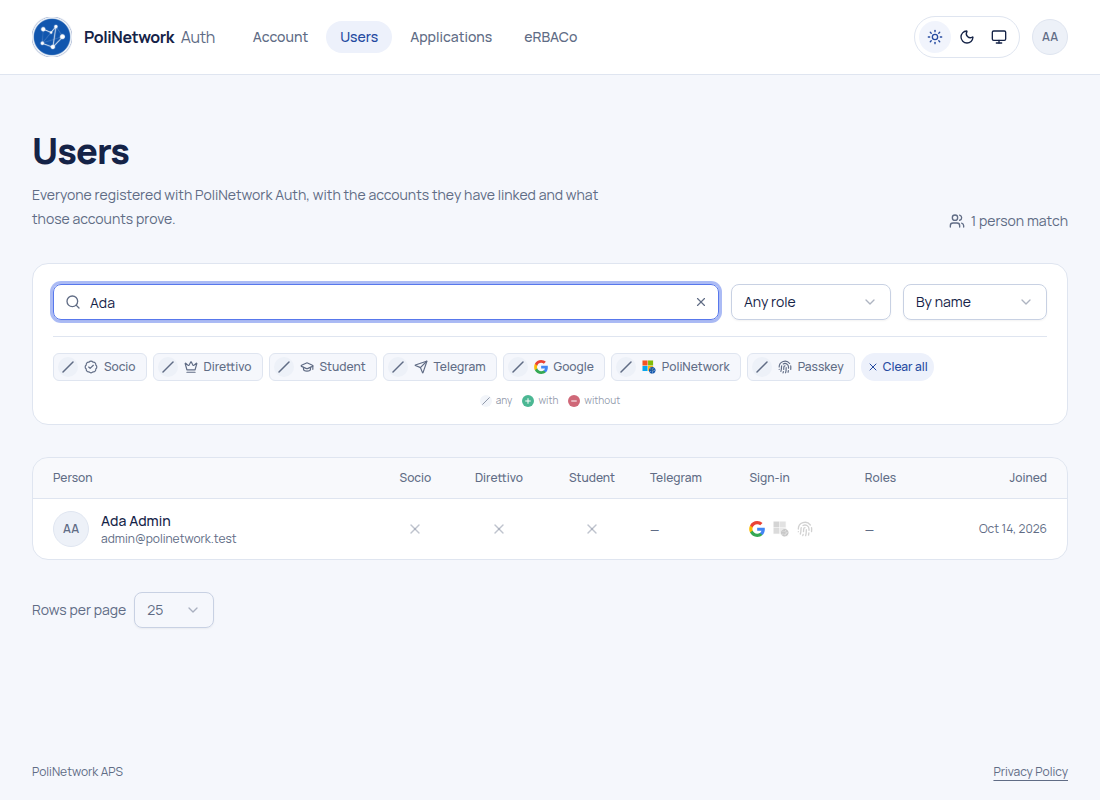The height and width of the screenshot is (800, 1100).
Task: Open the Applications tab
Action: coord(451,37)
